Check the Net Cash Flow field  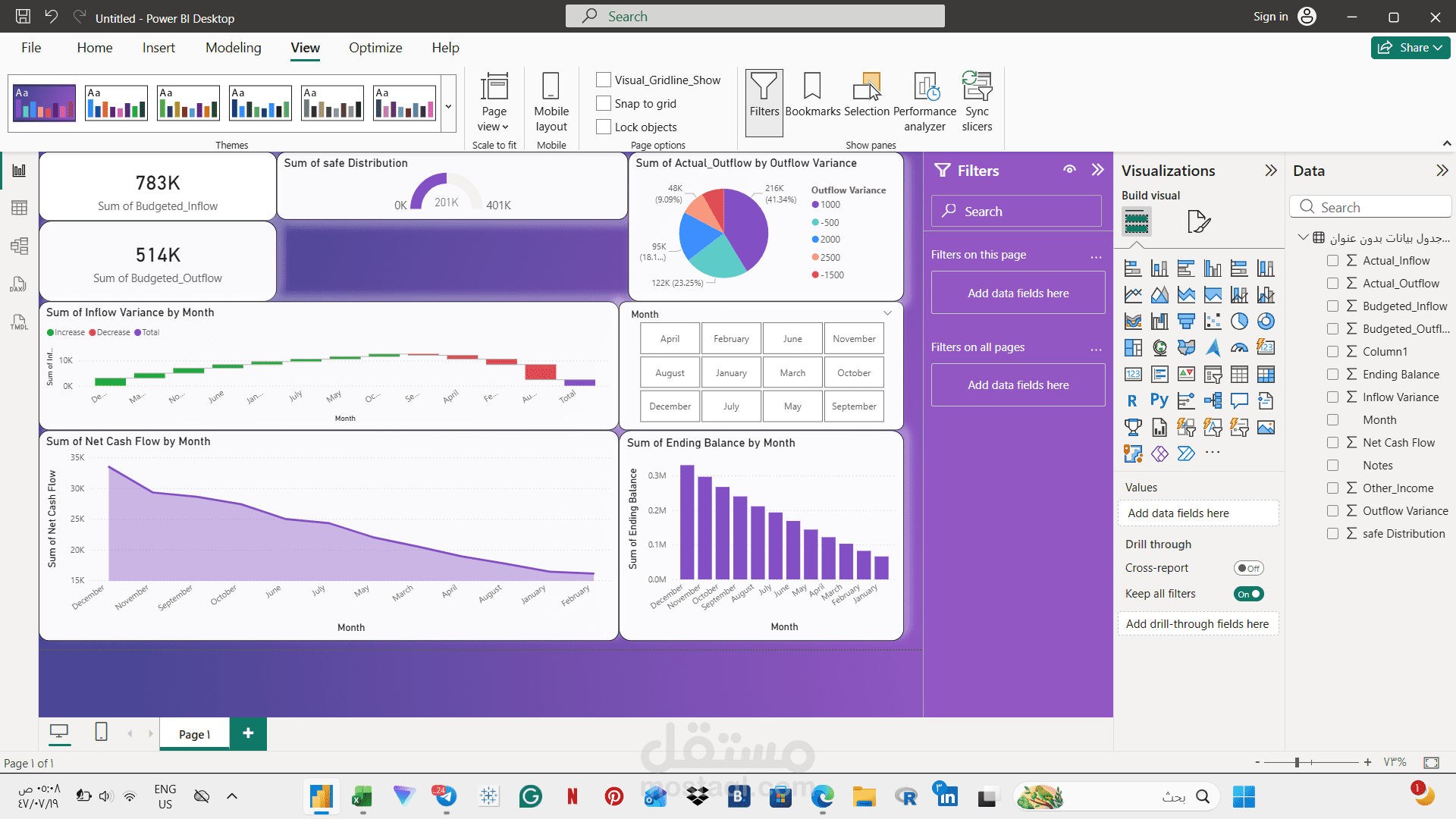[1332, 442]
